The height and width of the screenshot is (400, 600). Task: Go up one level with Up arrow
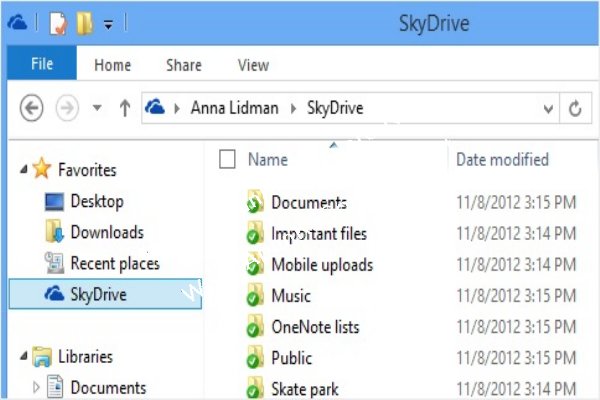coord(125,108)
